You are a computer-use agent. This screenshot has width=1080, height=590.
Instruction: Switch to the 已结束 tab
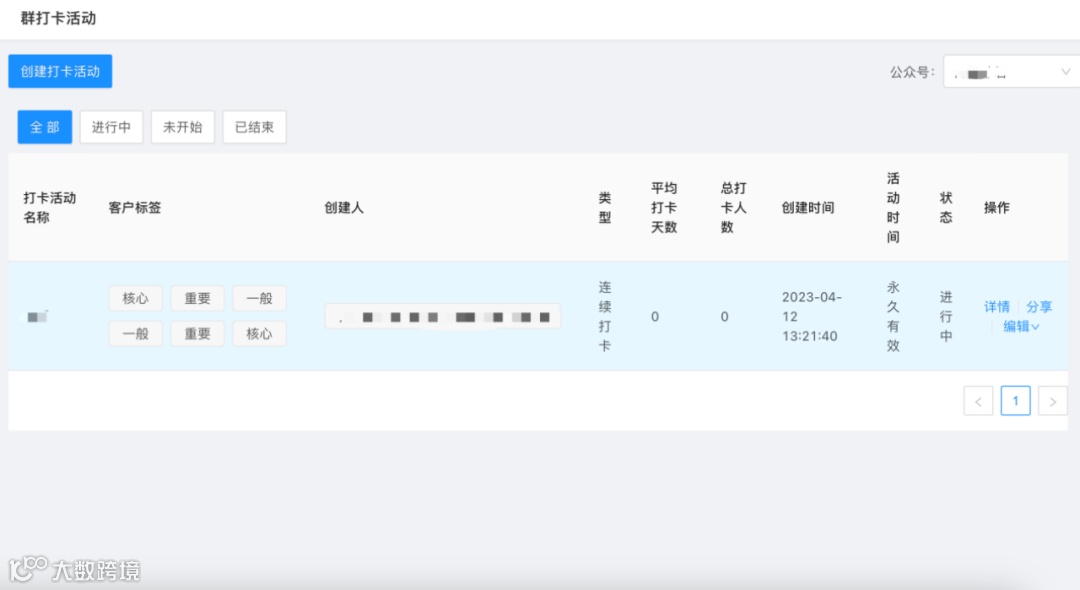pos(254,127)
